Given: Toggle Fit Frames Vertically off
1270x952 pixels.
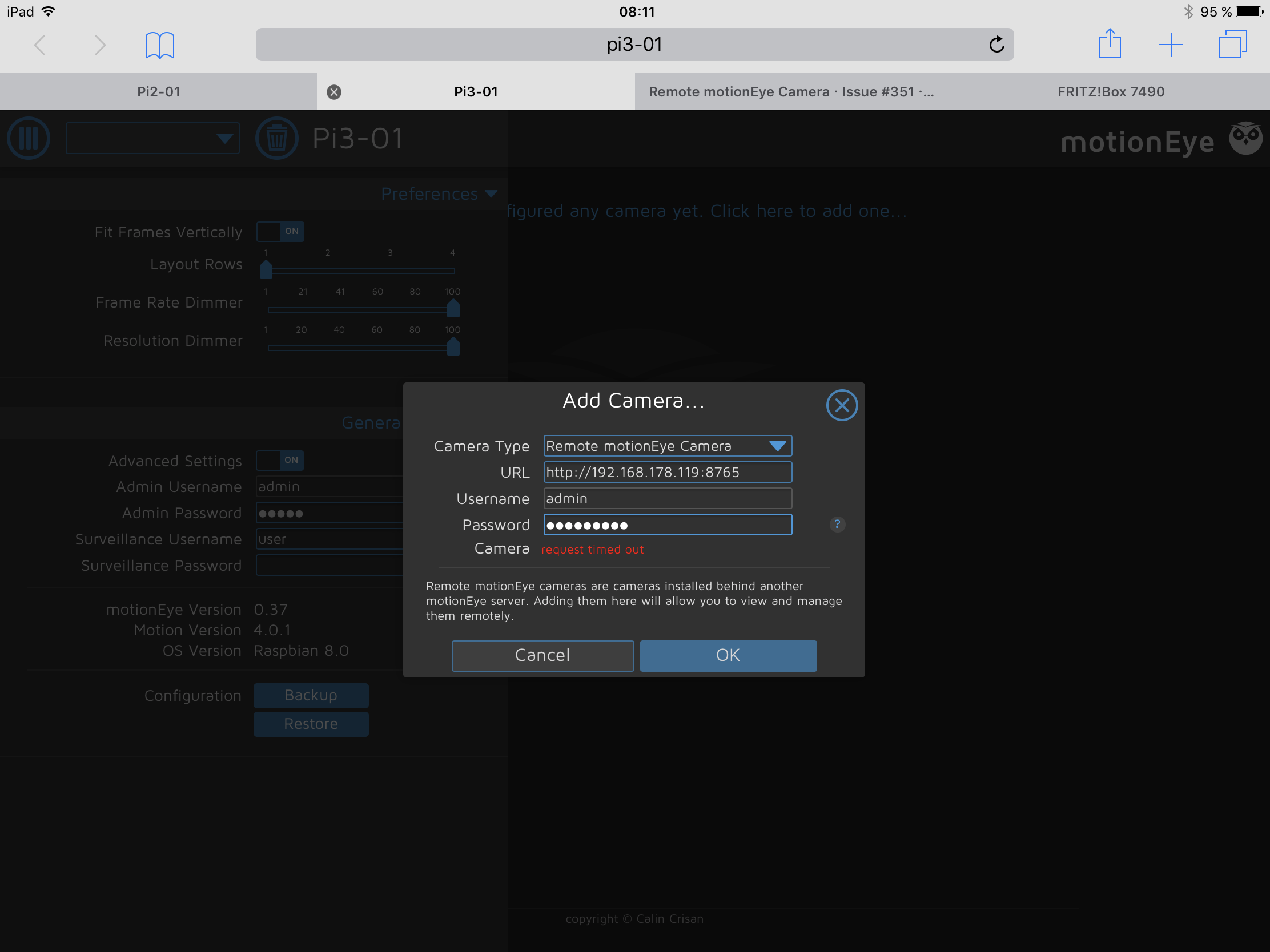Looking at the screenshot, I should (280, 231).
